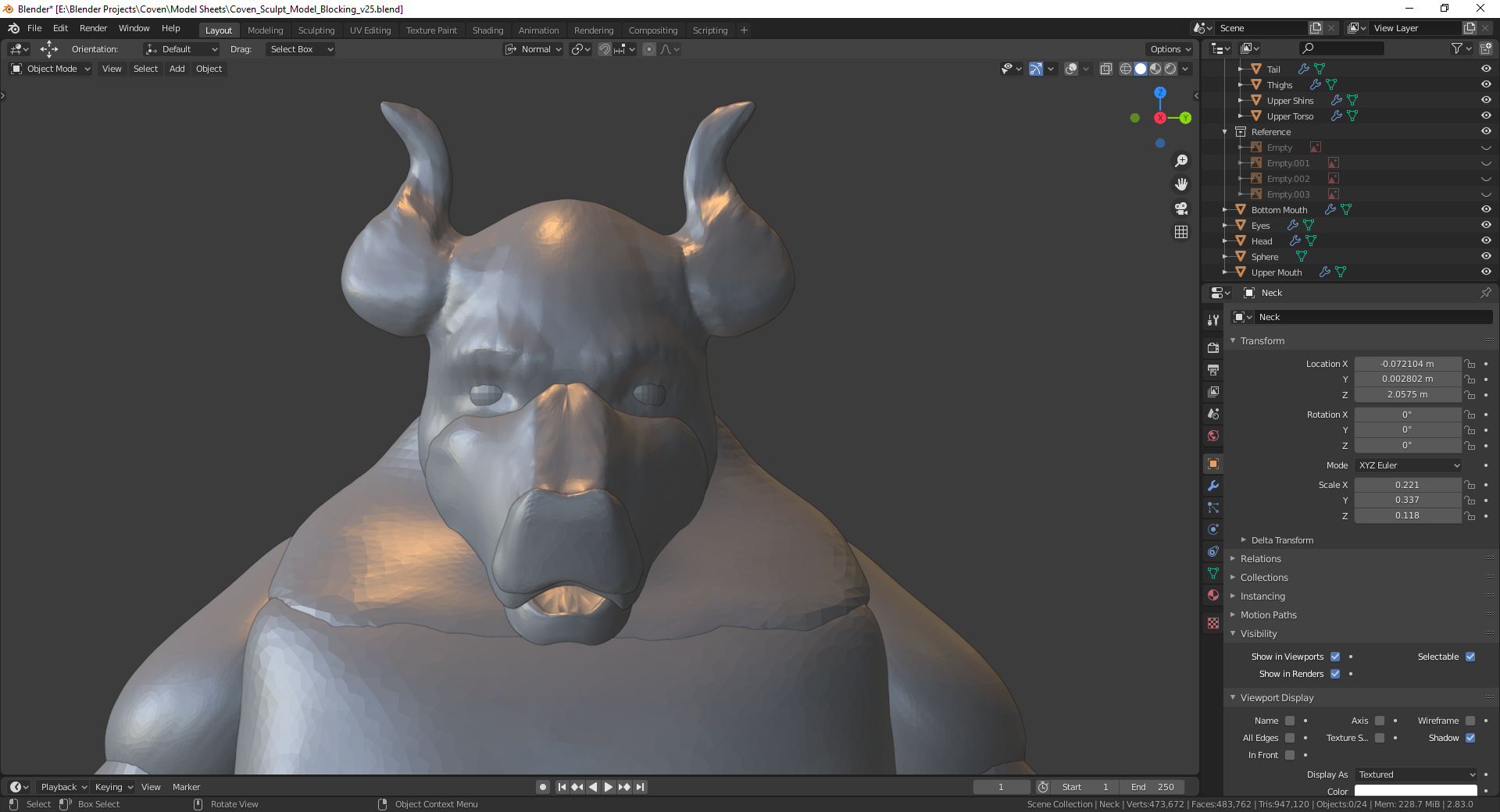The width and height of the screenshot is (1500, 812).
Task: Select the Material properties tab
Action: (1212, 595)
